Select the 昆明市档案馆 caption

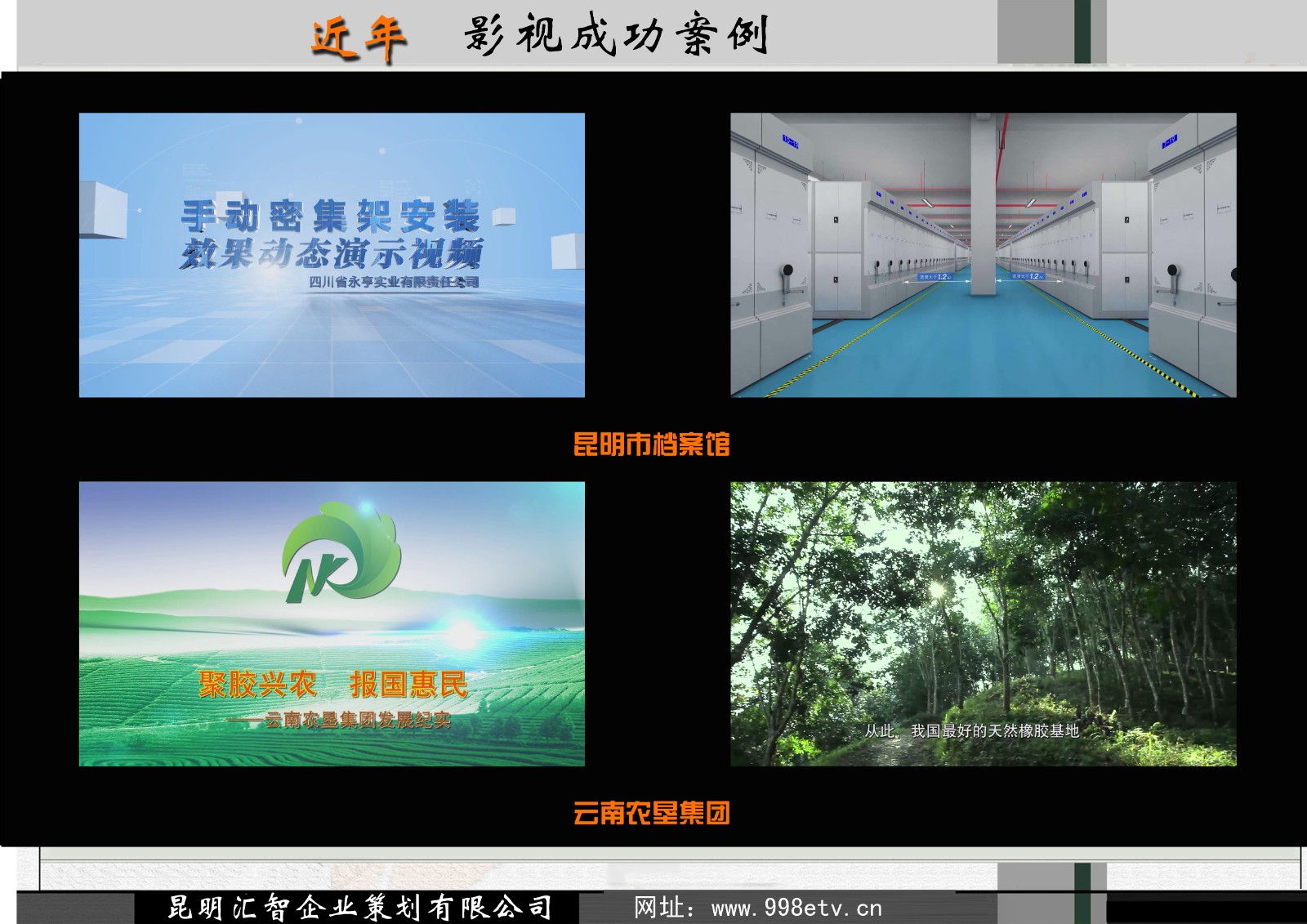651,444
